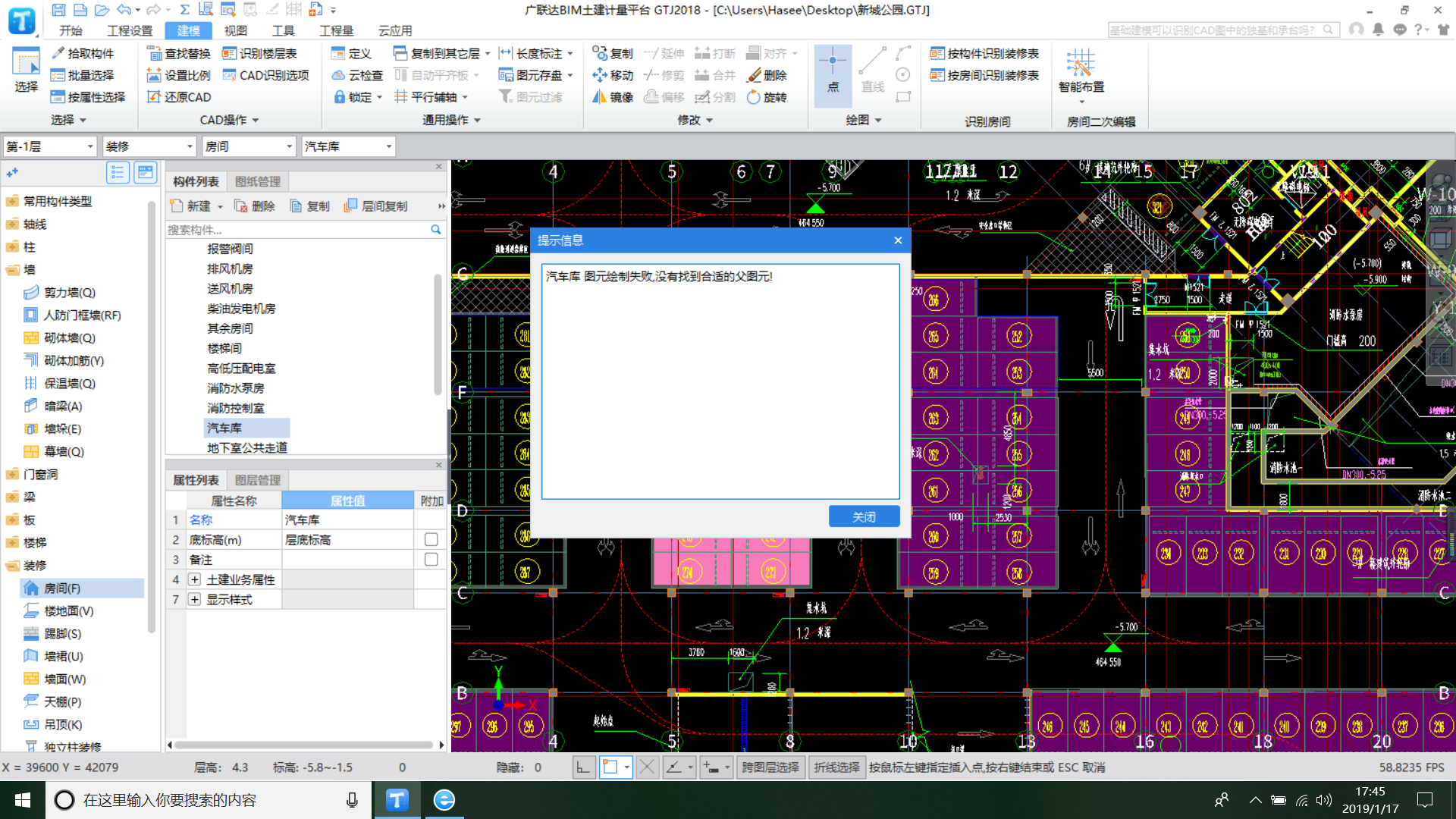The width and height of the screenshot is (1456, 819).
Task: Expand the CAD操作 group arrow
Action: (256, 121)
